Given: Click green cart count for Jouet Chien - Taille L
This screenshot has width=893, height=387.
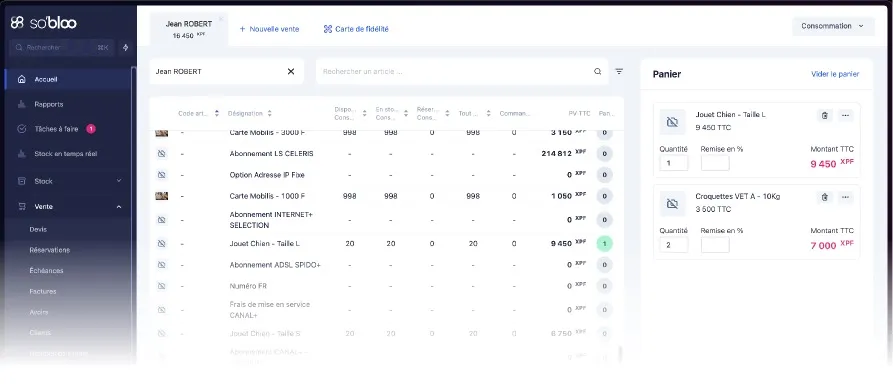Looking at the screenshot, I should pyautogui.click(x=604, y=244).
